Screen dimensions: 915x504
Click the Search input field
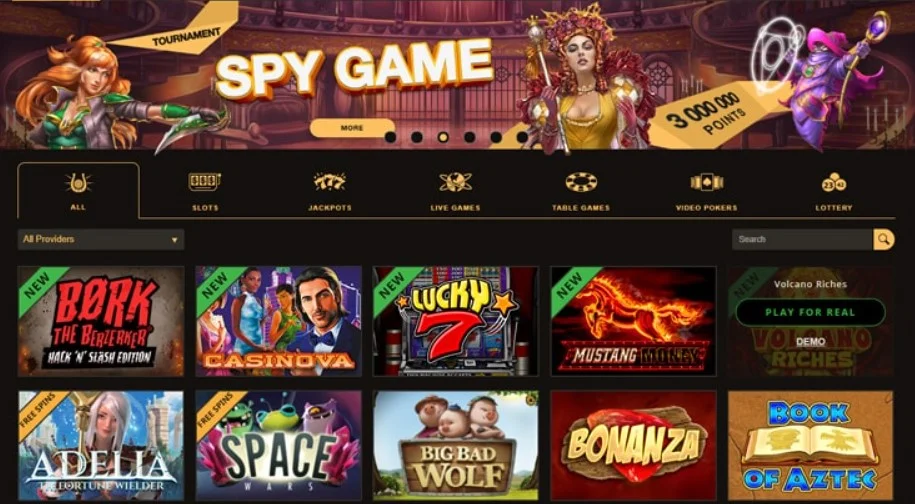coord(802,239)
